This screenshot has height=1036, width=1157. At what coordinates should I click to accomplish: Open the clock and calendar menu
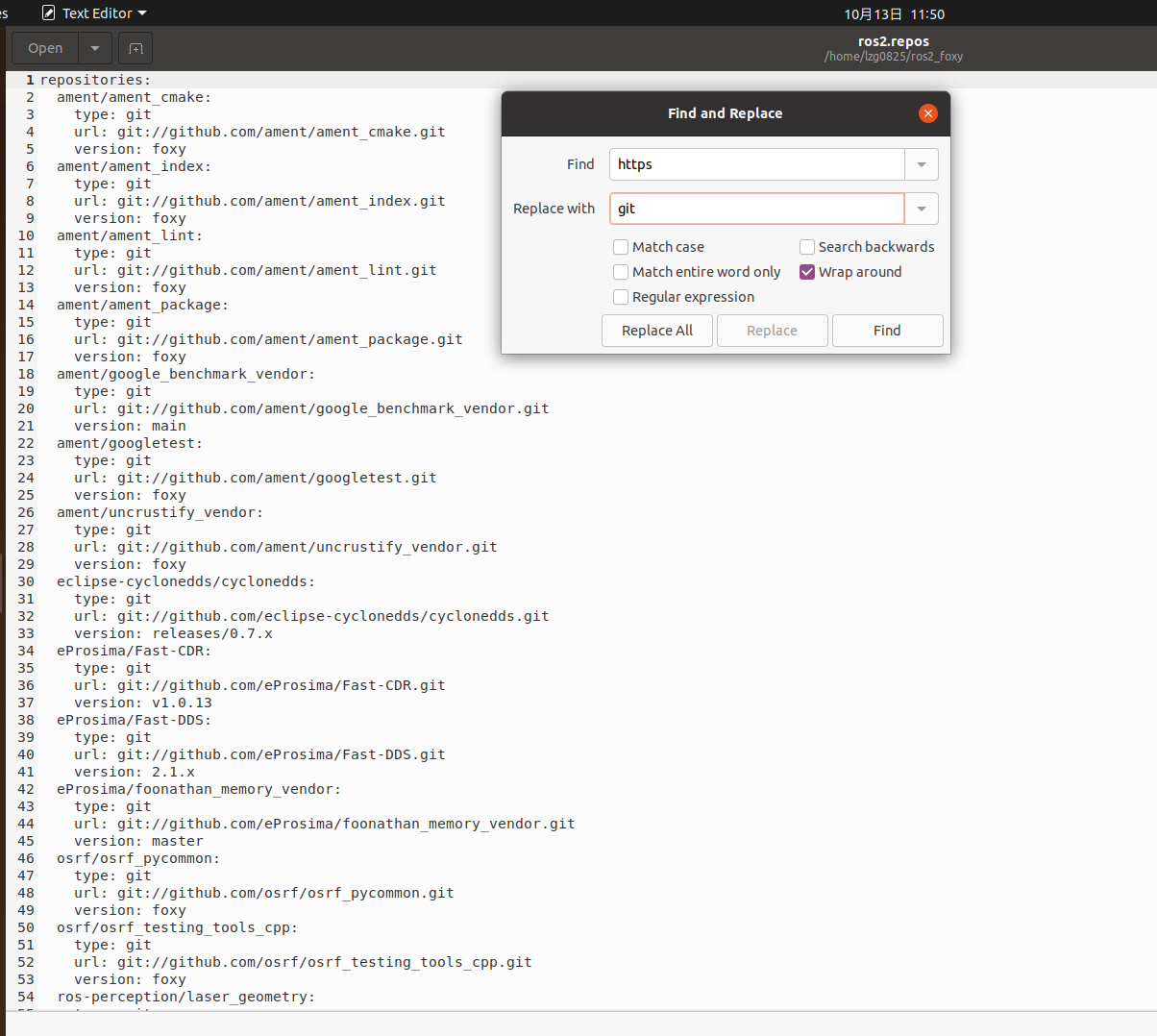click(894, 13)
